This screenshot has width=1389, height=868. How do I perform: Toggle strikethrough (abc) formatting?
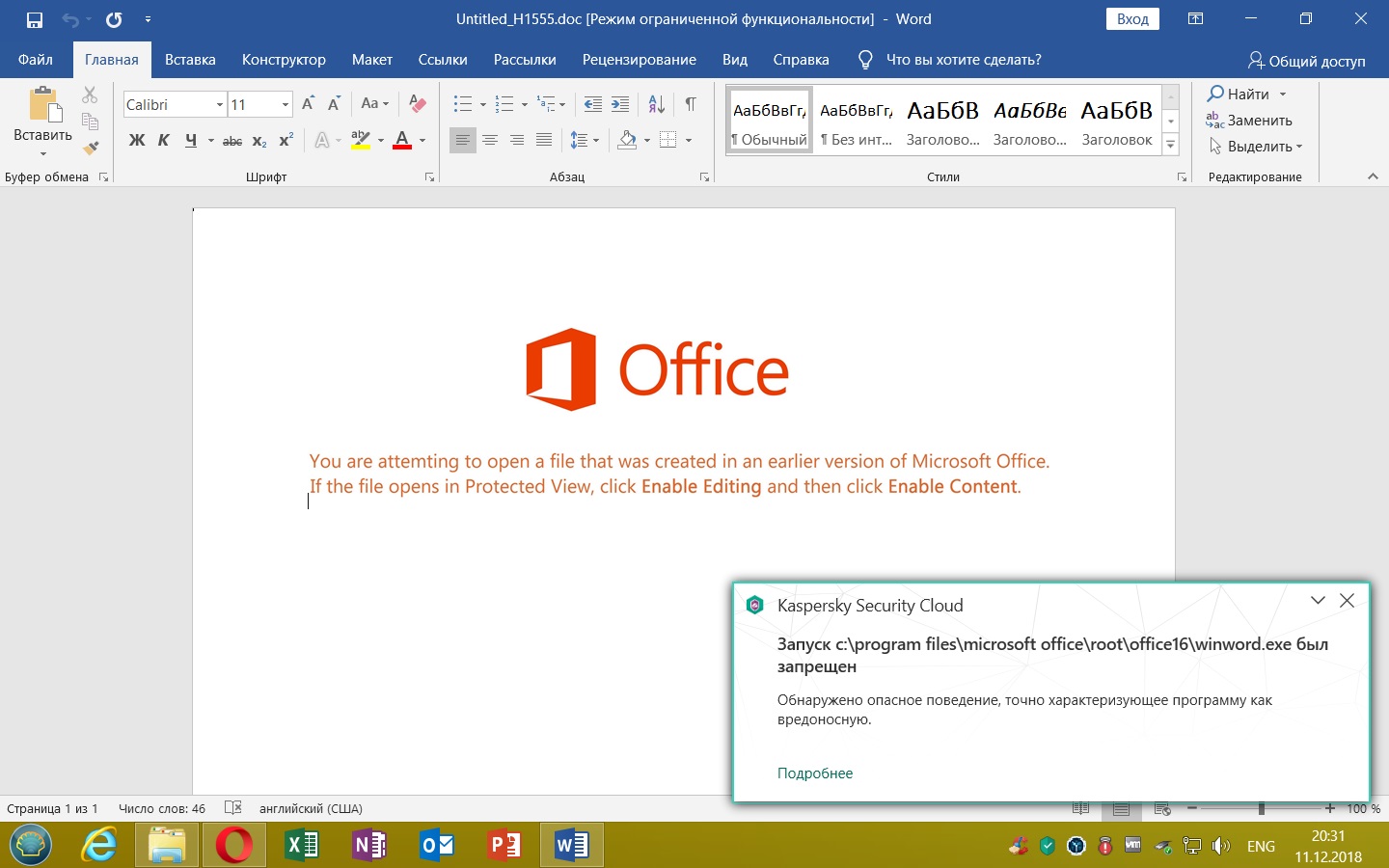point(232,141)
